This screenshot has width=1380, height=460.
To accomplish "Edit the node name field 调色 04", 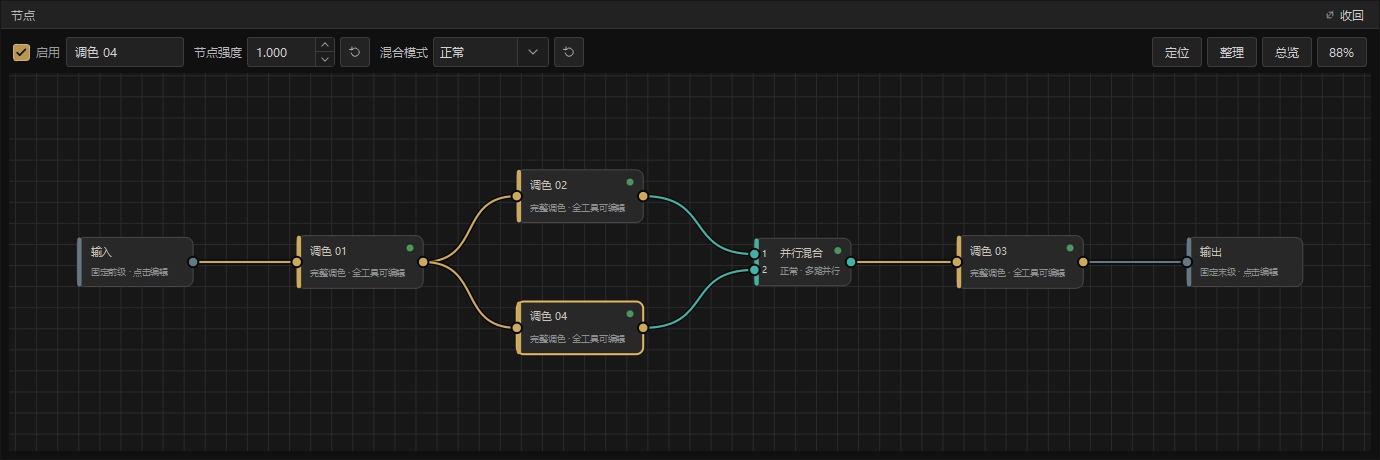I will [125, 52].
